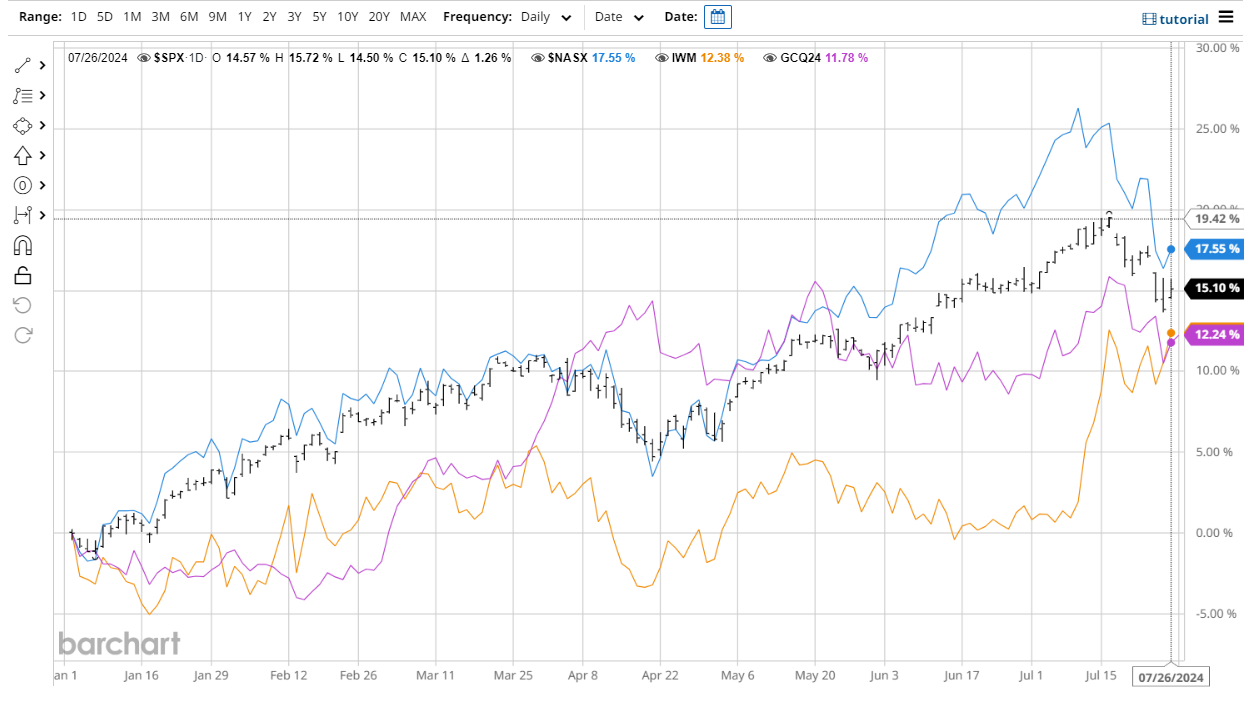This screenshot has height=704, width=1254.
Task: Click the black 15.10 % price tag
Action: coord(1214,288)
